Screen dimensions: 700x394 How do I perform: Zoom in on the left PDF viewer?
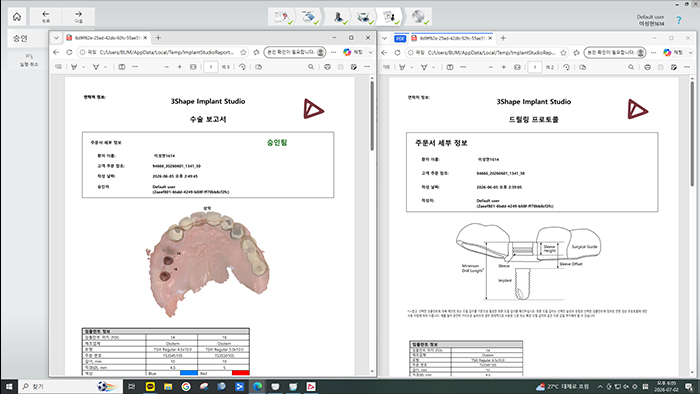click(x=179, y=67)
